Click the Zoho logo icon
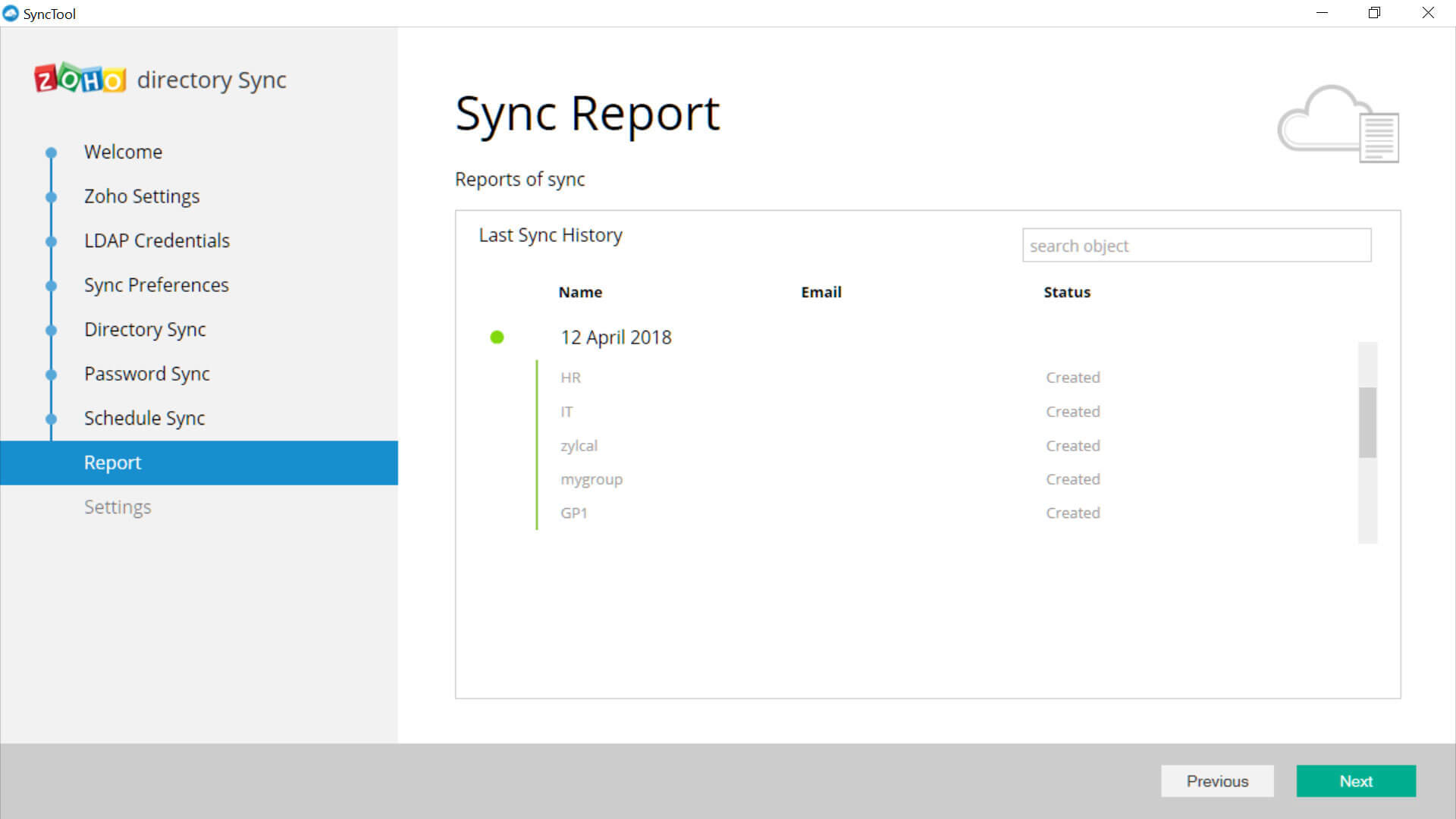This screenshot has width=1456, height=819. (80, 79)
